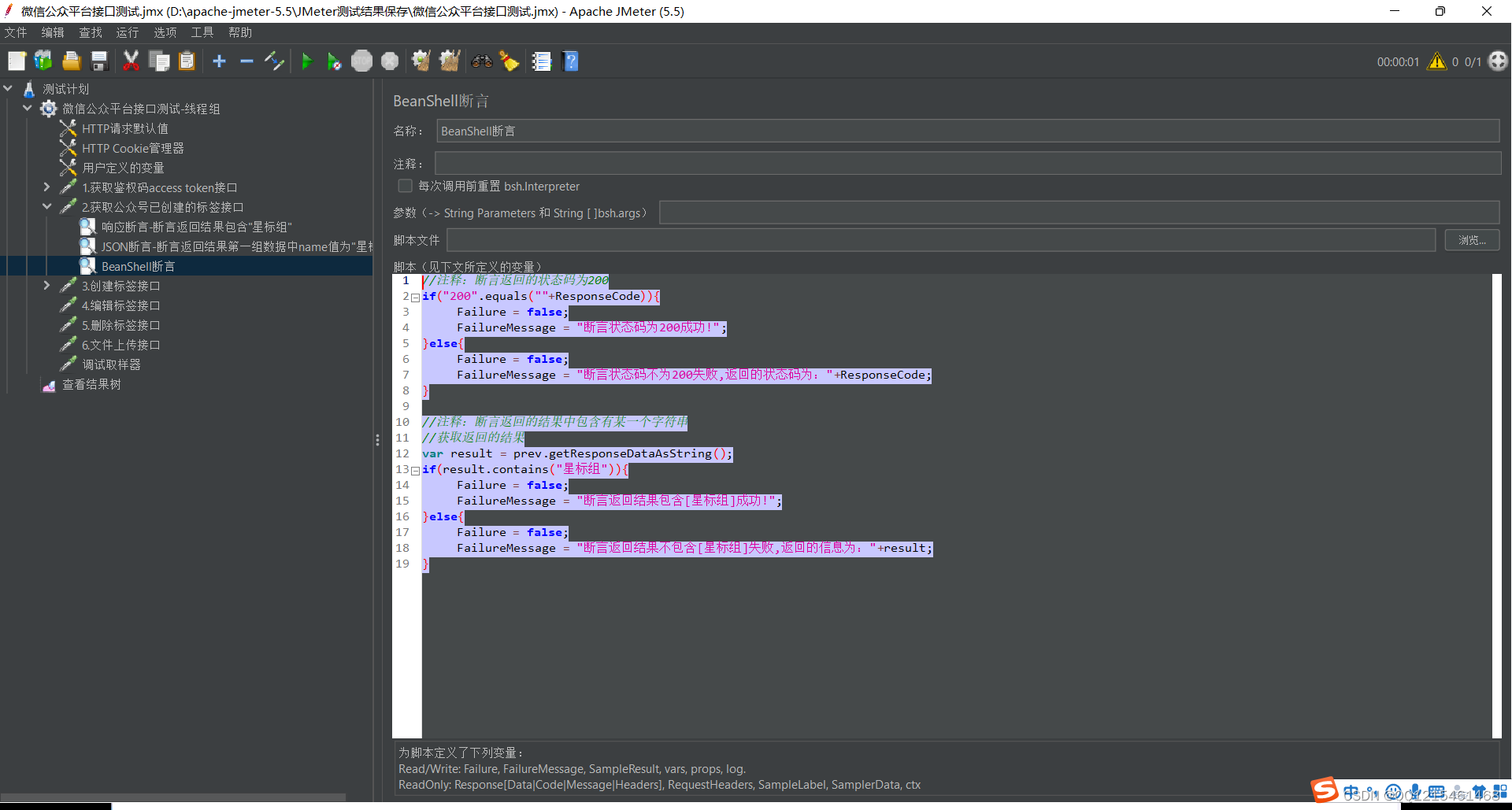
Task: Open an existing test plan file
Action: pyautogui.click(x=72, y=61)
